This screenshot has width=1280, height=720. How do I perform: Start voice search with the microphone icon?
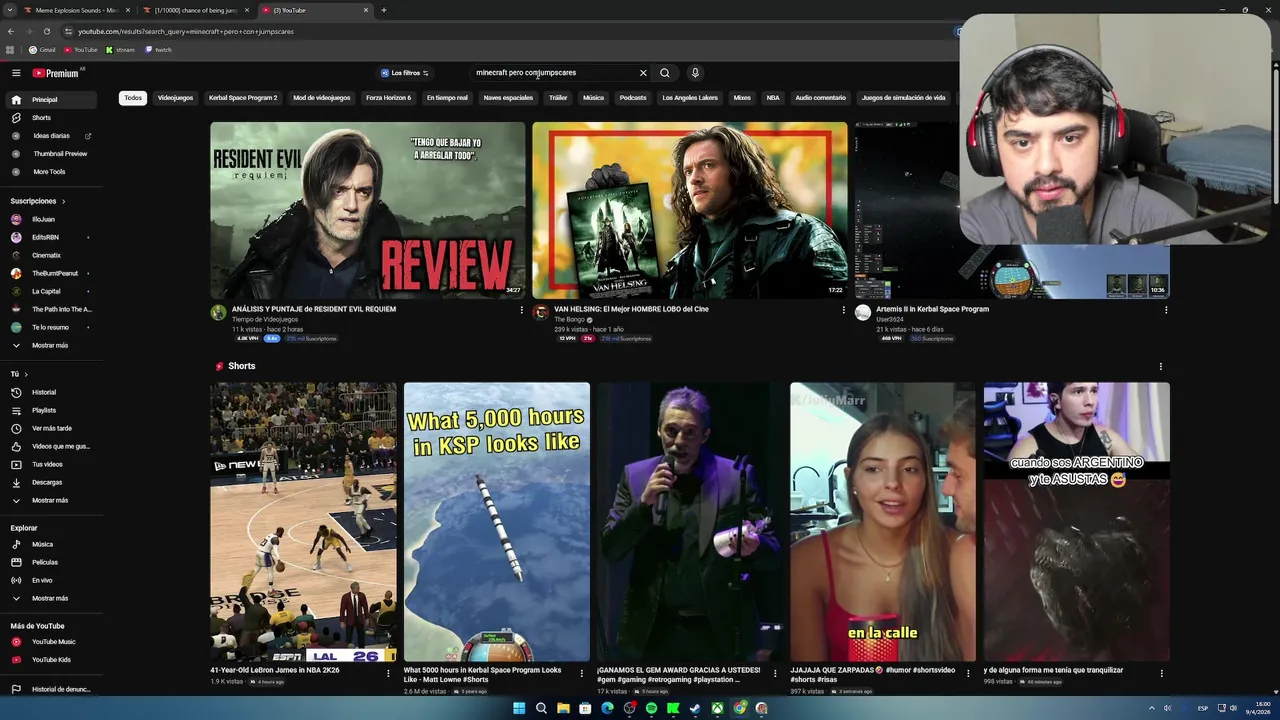tap(695, 73)
